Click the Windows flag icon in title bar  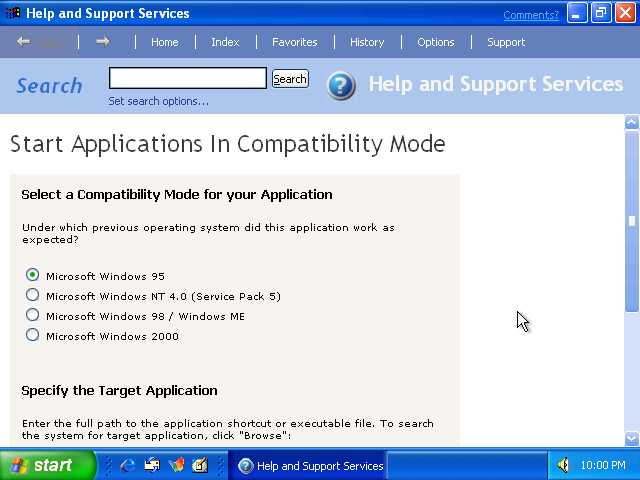pos(13,13)
